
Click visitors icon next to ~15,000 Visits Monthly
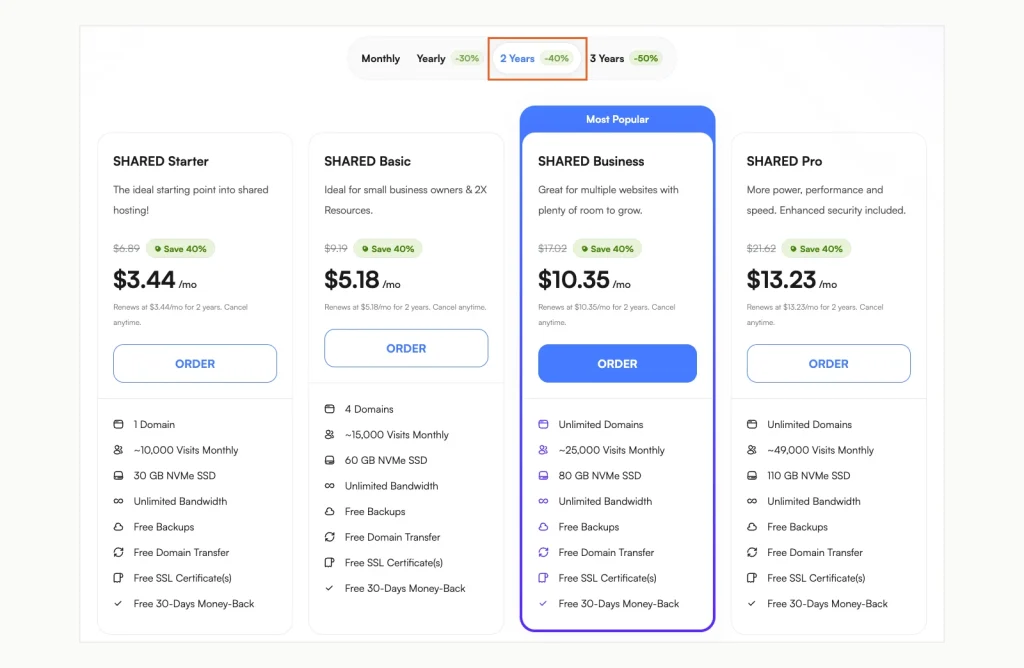(x=329, y=435)
